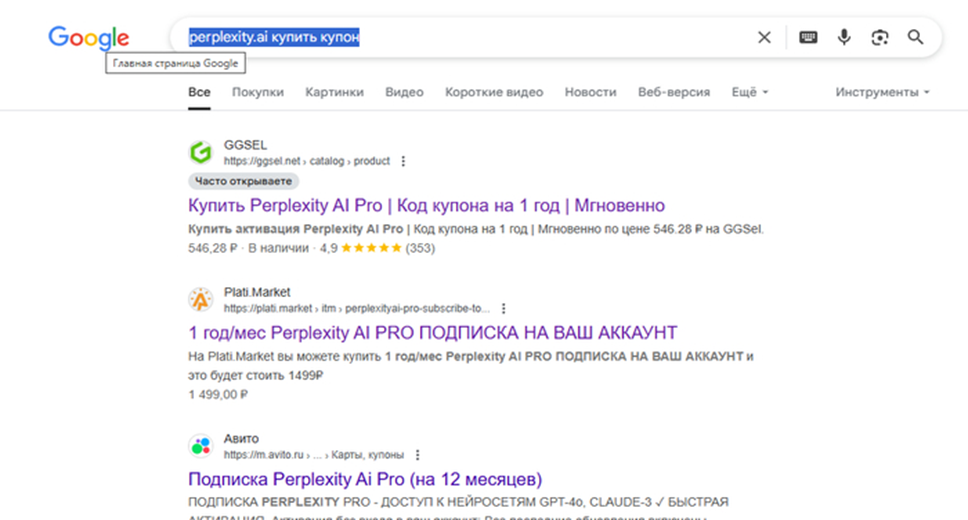Open the Веб-версия tab
968x520 pixels.
(674, 92)
